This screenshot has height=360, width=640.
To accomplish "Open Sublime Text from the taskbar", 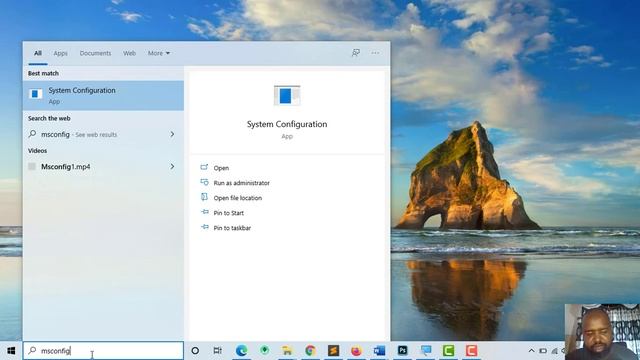I will pos(333,351).
